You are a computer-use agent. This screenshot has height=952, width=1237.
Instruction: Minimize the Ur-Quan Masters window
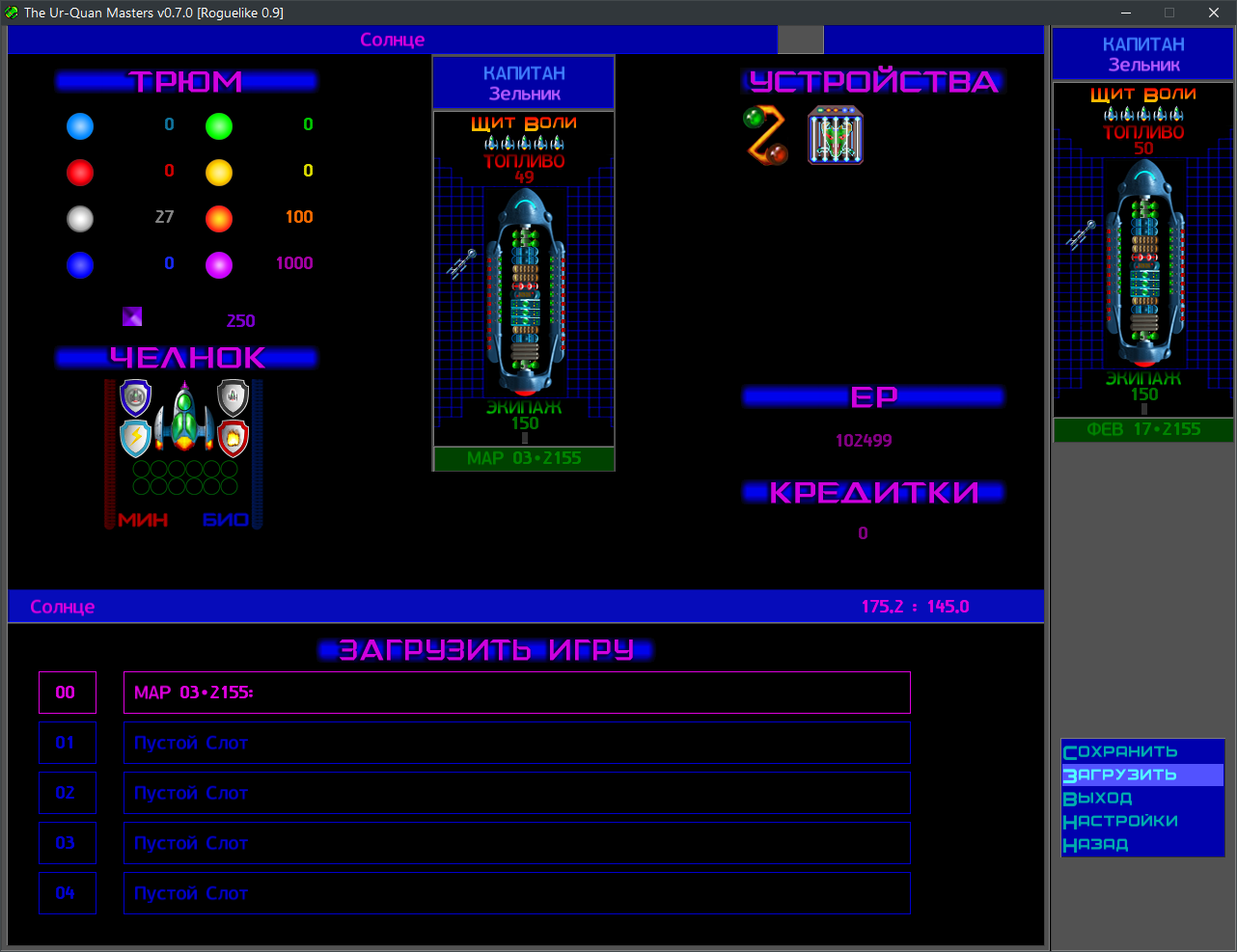(x=1126, y=13)
